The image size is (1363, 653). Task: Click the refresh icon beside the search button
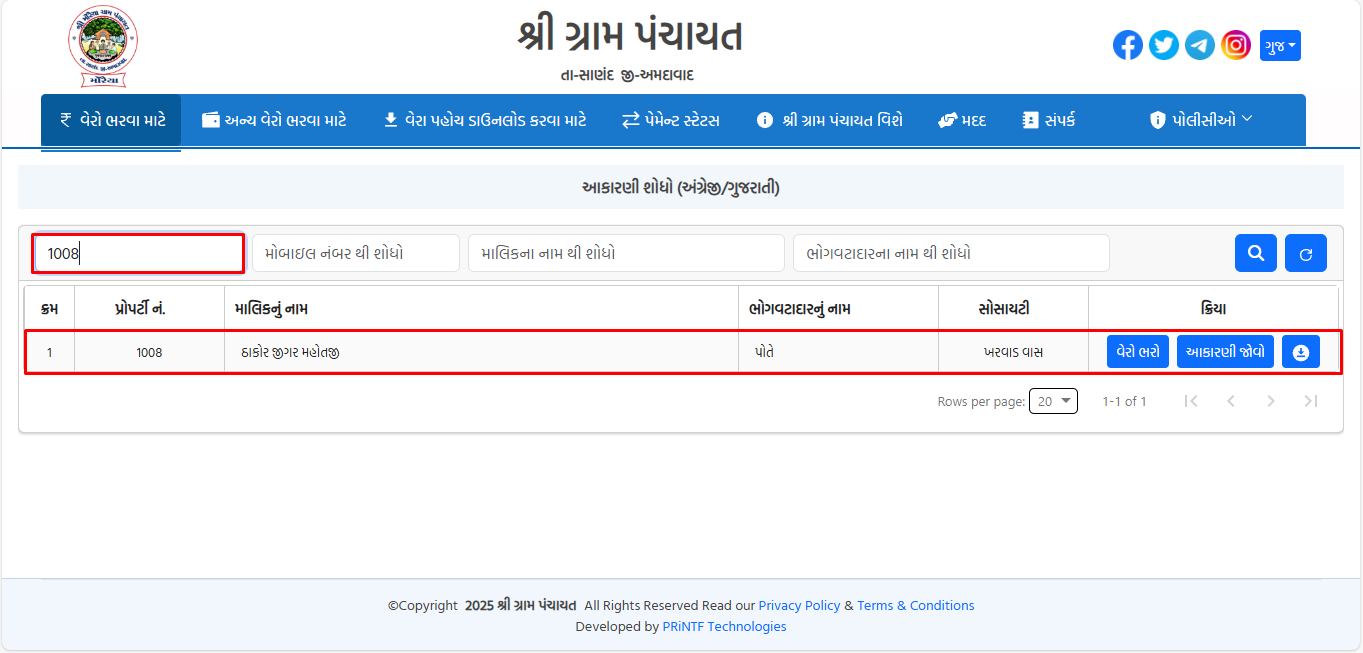[1305, 252]
